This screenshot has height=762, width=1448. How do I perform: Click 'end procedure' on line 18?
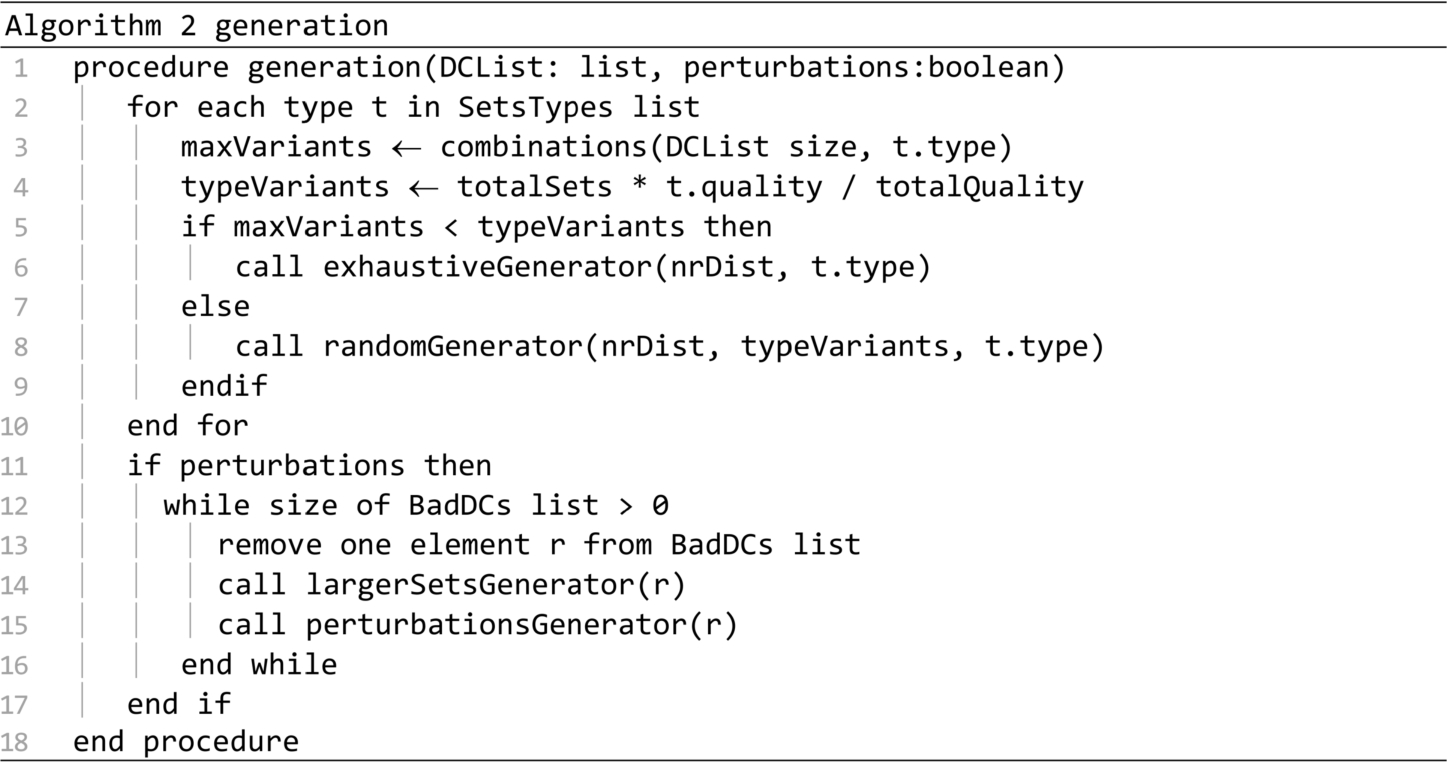click(186, 742)
